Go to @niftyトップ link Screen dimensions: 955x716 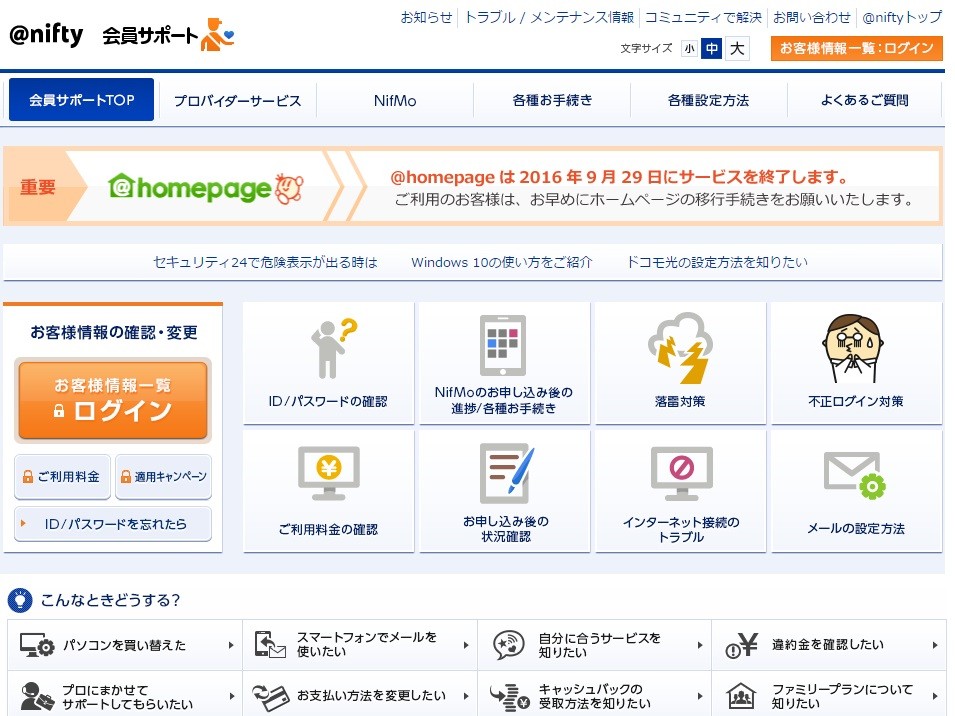902,17
